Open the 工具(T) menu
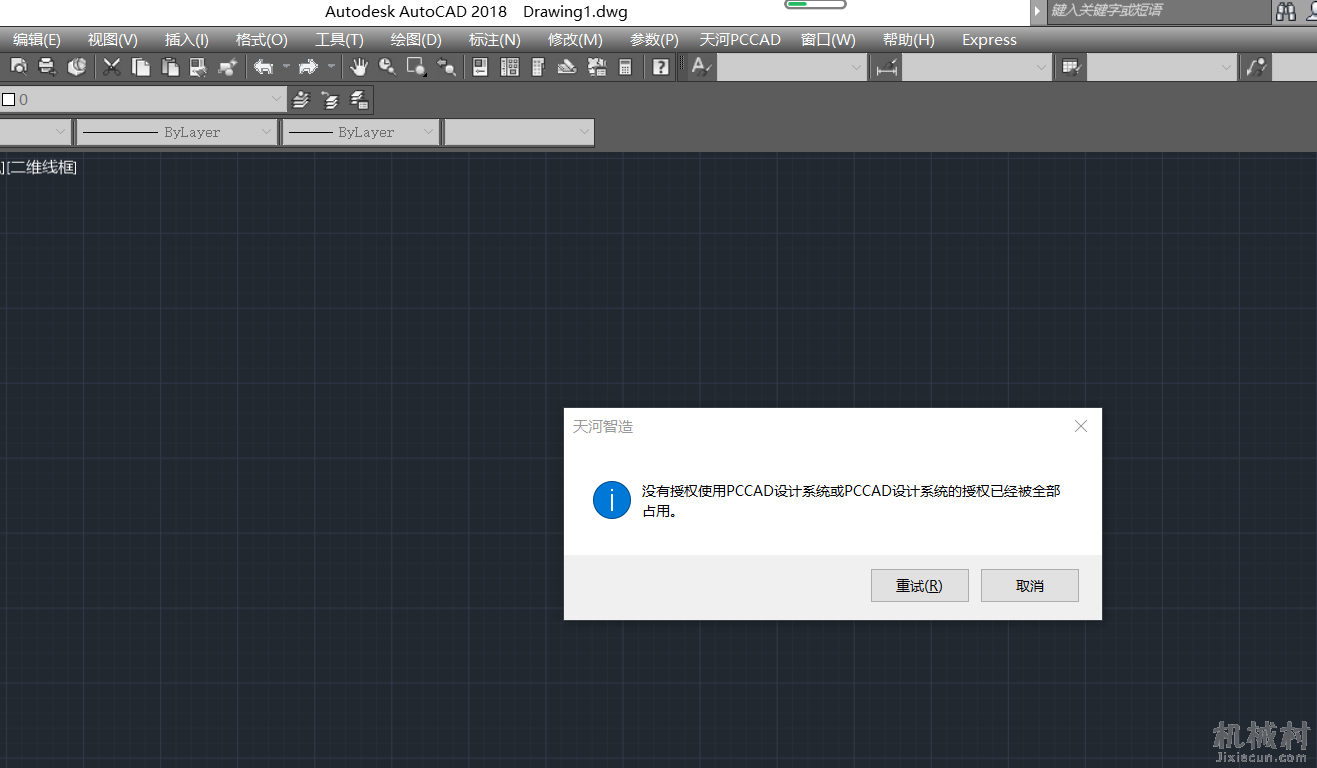 pos(340,40)
